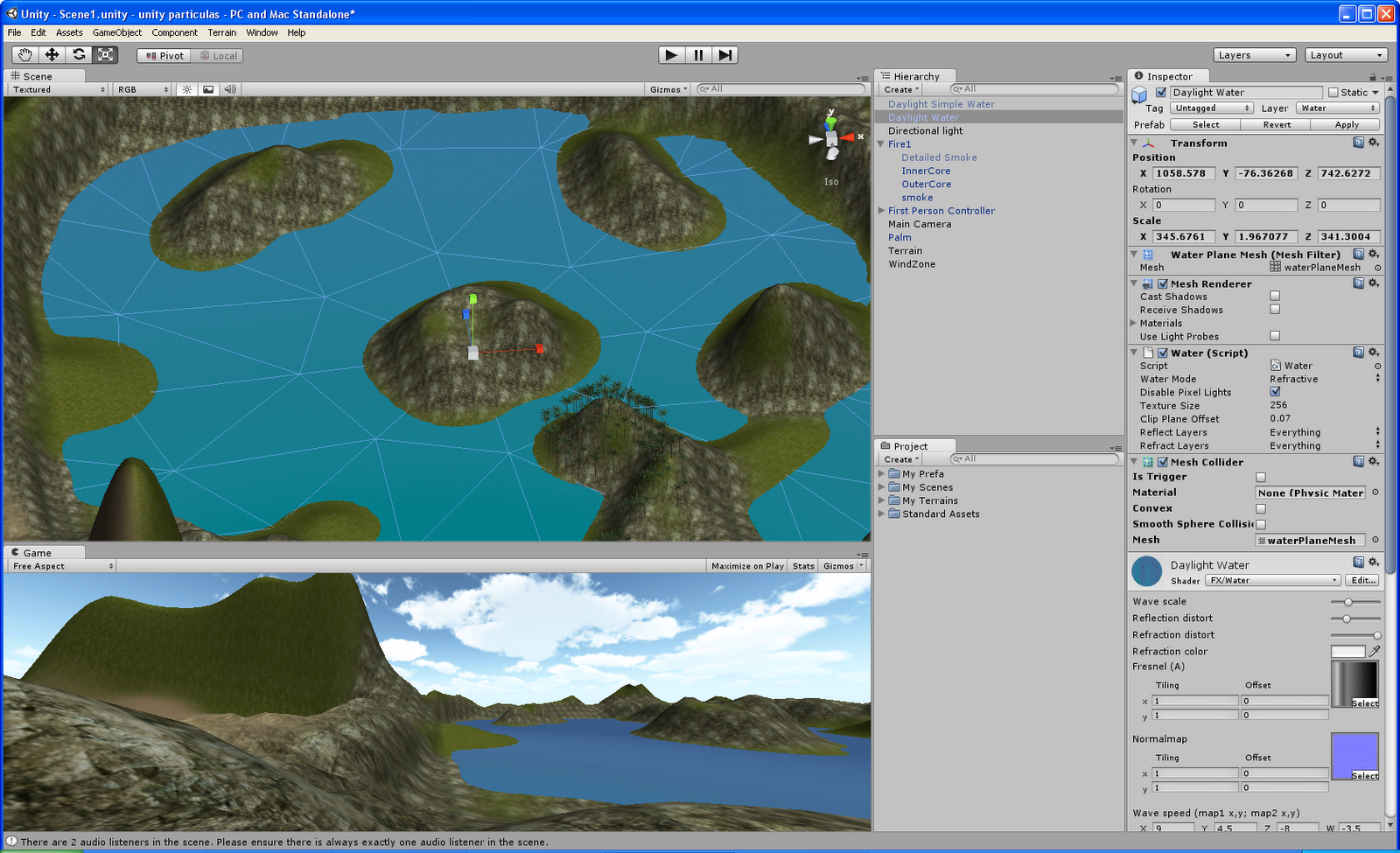
Task: Uncheck Disable Pixel Lights in Water script
Action: point(1275,392)
